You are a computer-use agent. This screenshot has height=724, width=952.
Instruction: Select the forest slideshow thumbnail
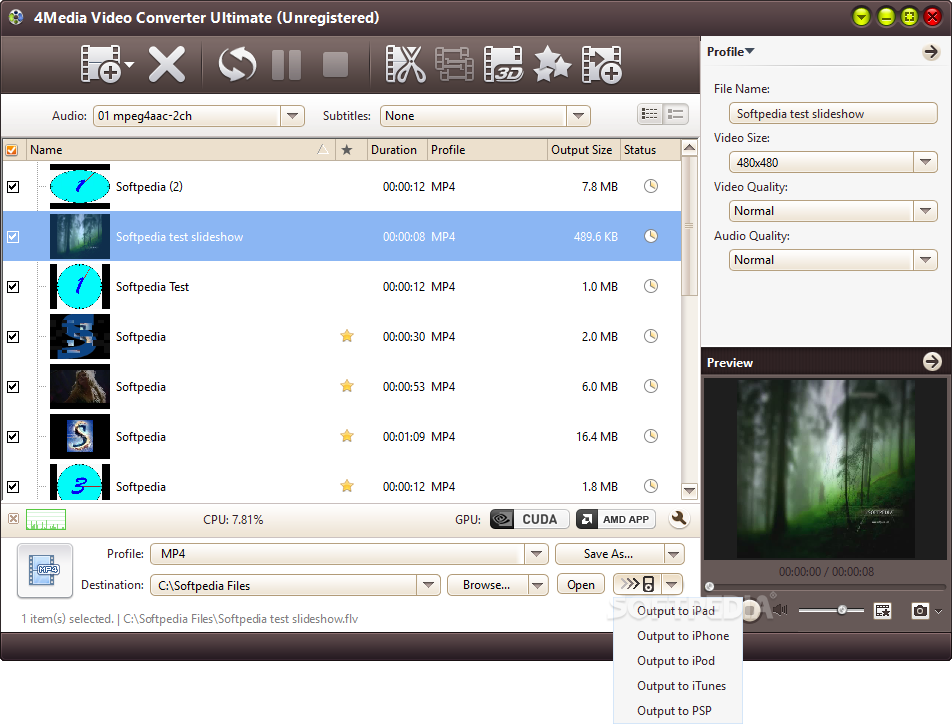click(x=80, y=236)
